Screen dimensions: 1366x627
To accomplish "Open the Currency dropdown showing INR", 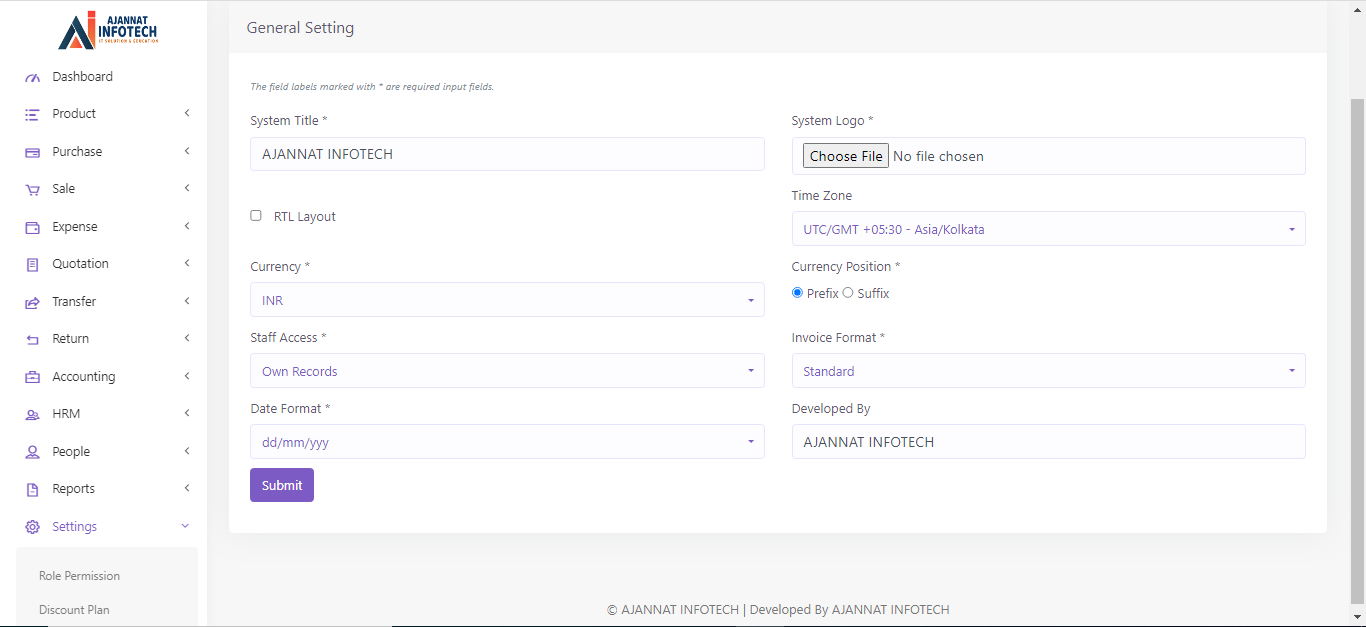I will (506, 300).
